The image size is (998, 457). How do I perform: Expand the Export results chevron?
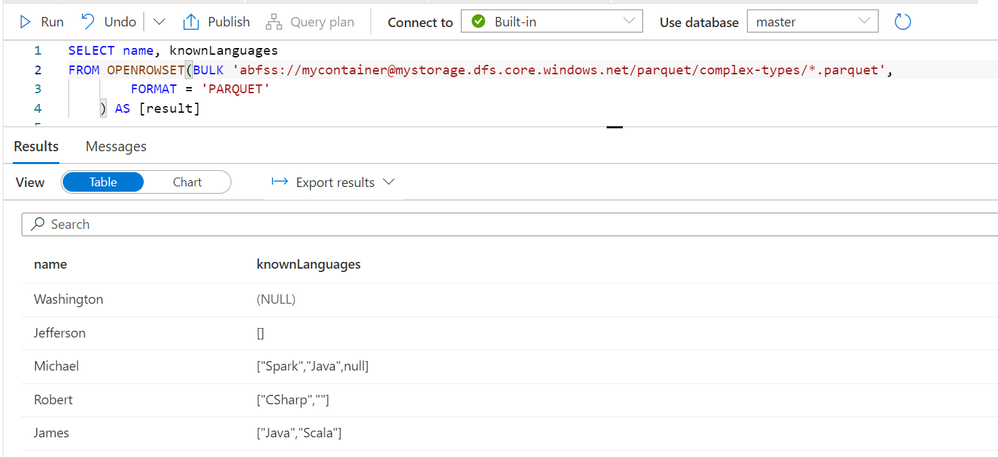tap(389, 182)
